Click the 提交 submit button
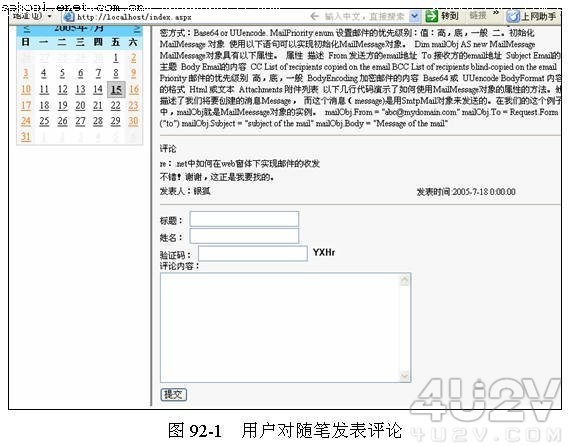 pyautogui.click(x=173, y=394)
